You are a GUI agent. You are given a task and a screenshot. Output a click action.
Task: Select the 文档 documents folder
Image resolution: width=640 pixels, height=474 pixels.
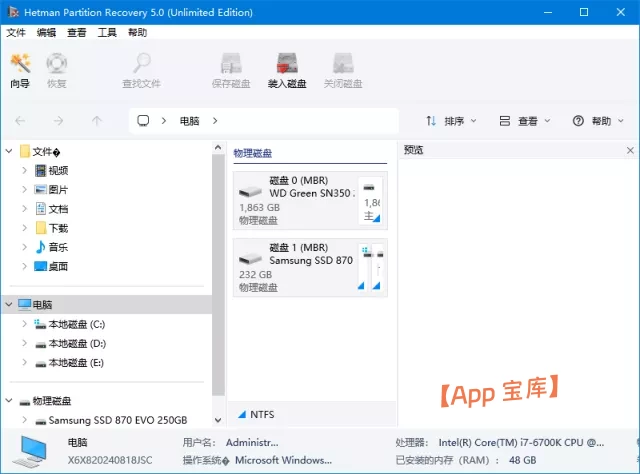51,209
